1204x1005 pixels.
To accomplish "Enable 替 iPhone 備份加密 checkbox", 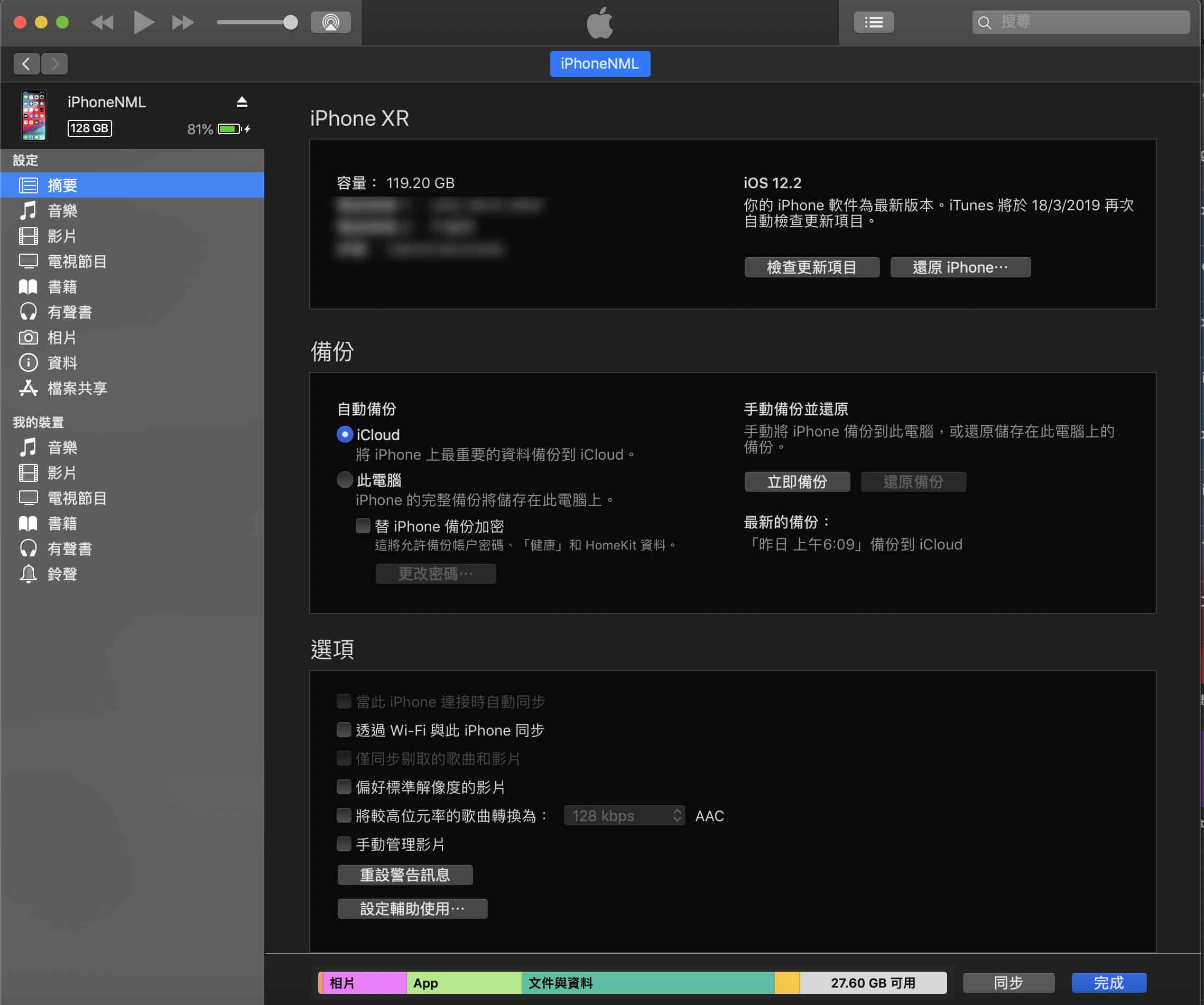I will point(363,526).
